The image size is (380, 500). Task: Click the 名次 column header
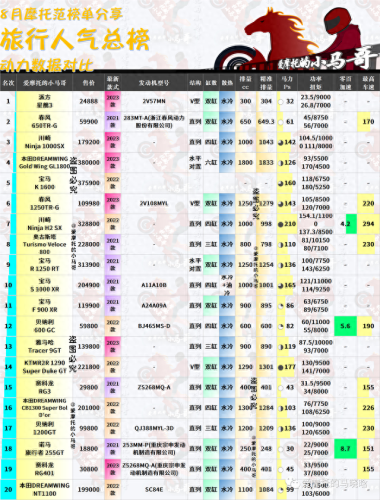[8, 82]
